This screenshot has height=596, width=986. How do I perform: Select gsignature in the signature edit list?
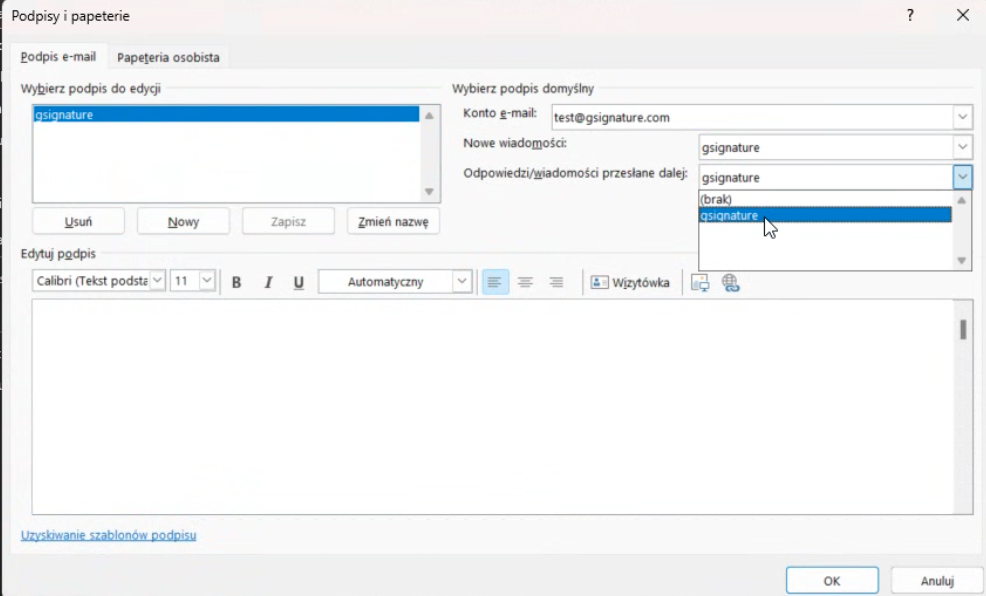tap(226, 114)
